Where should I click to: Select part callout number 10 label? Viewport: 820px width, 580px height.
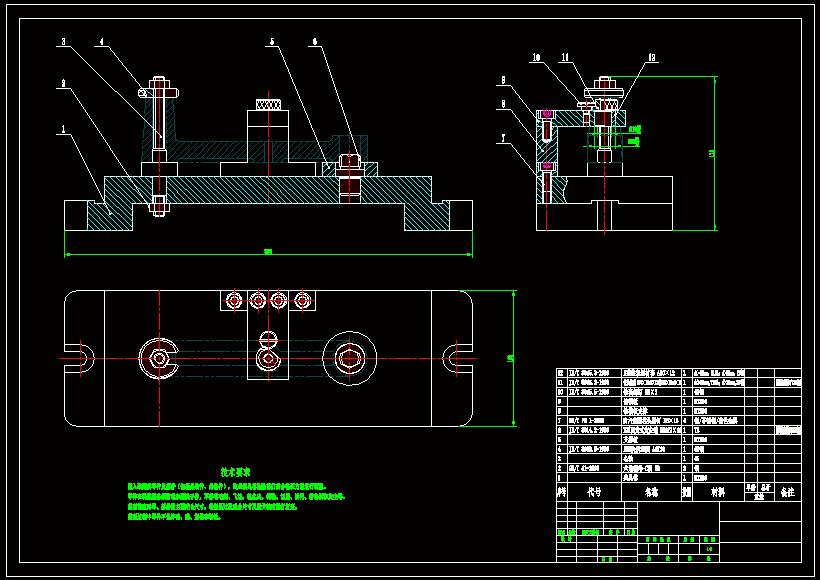click(x=535, y=58)
